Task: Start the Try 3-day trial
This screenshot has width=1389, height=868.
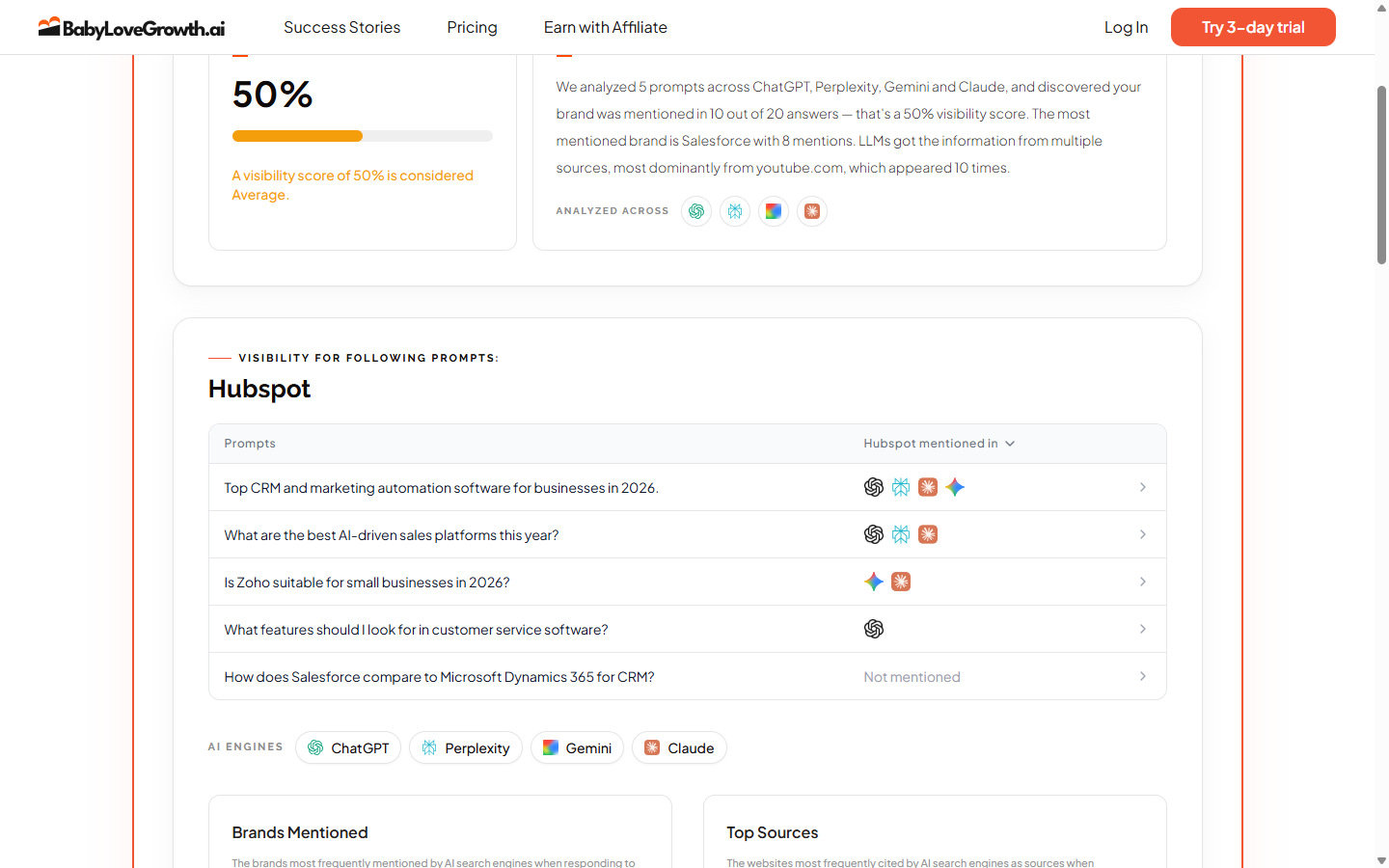Action: (1253, 27)
